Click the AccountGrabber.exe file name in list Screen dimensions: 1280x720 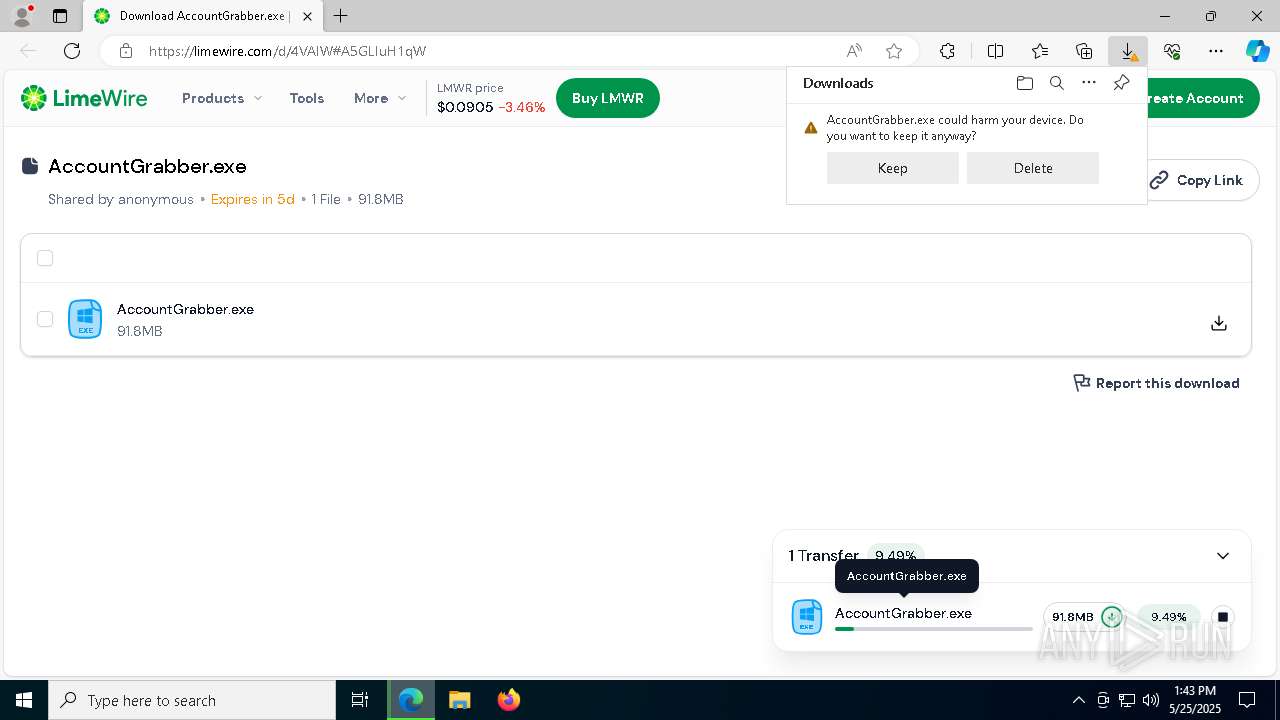pos(185,309)
